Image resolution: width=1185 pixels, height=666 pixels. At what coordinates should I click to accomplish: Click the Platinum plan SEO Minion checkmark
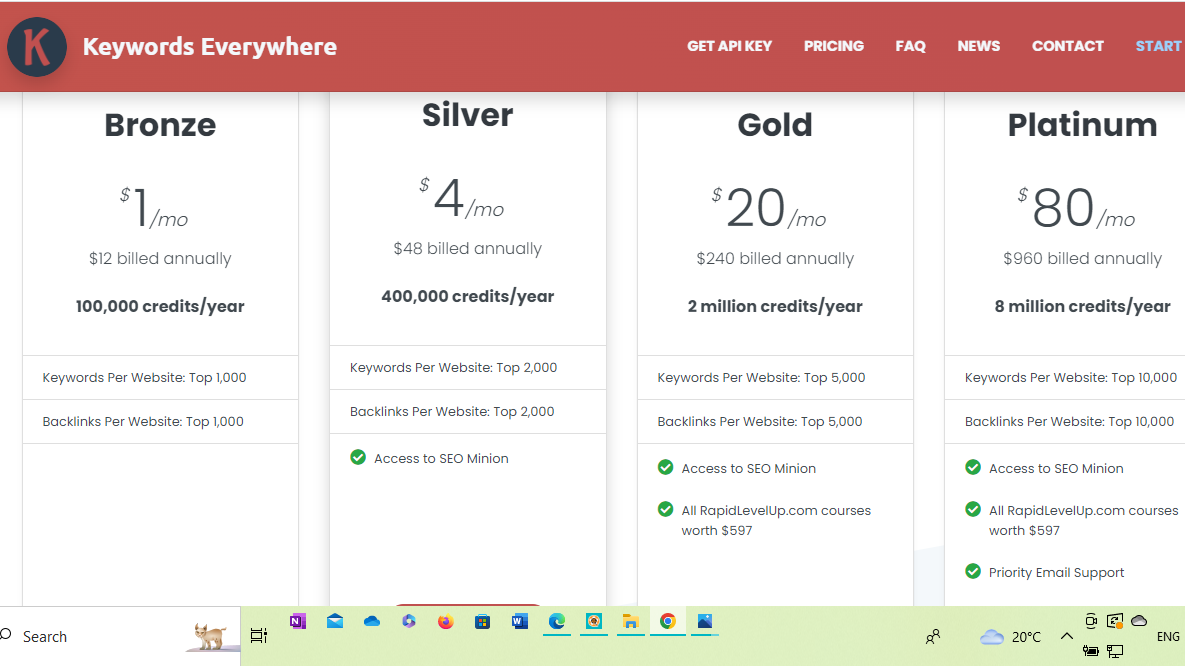(x=973, y=467)
